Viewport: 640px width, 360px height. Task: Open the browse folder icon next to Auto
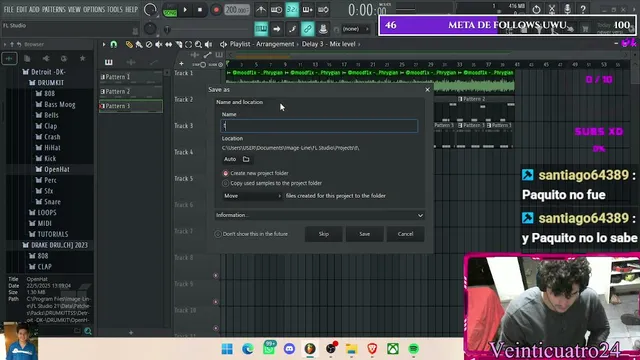coord(246,159)
